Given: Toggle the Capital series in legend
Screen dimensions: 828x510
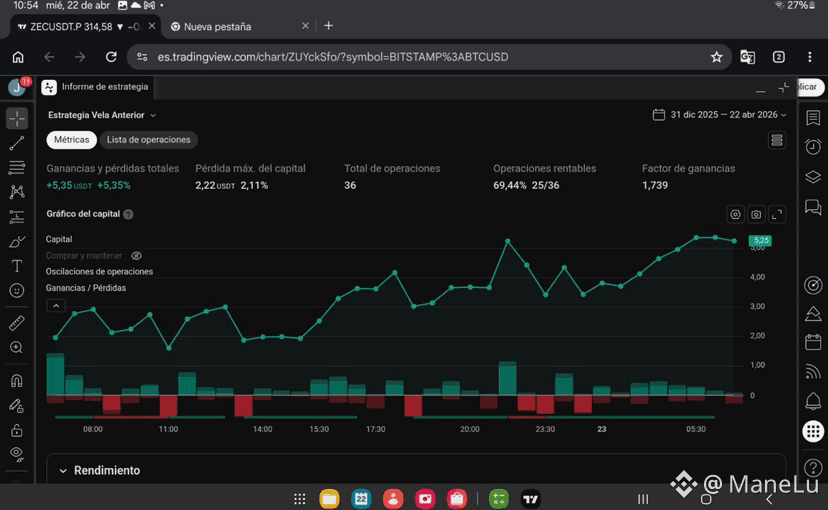Looking at the screenshot, I should (x=59, y=239).
